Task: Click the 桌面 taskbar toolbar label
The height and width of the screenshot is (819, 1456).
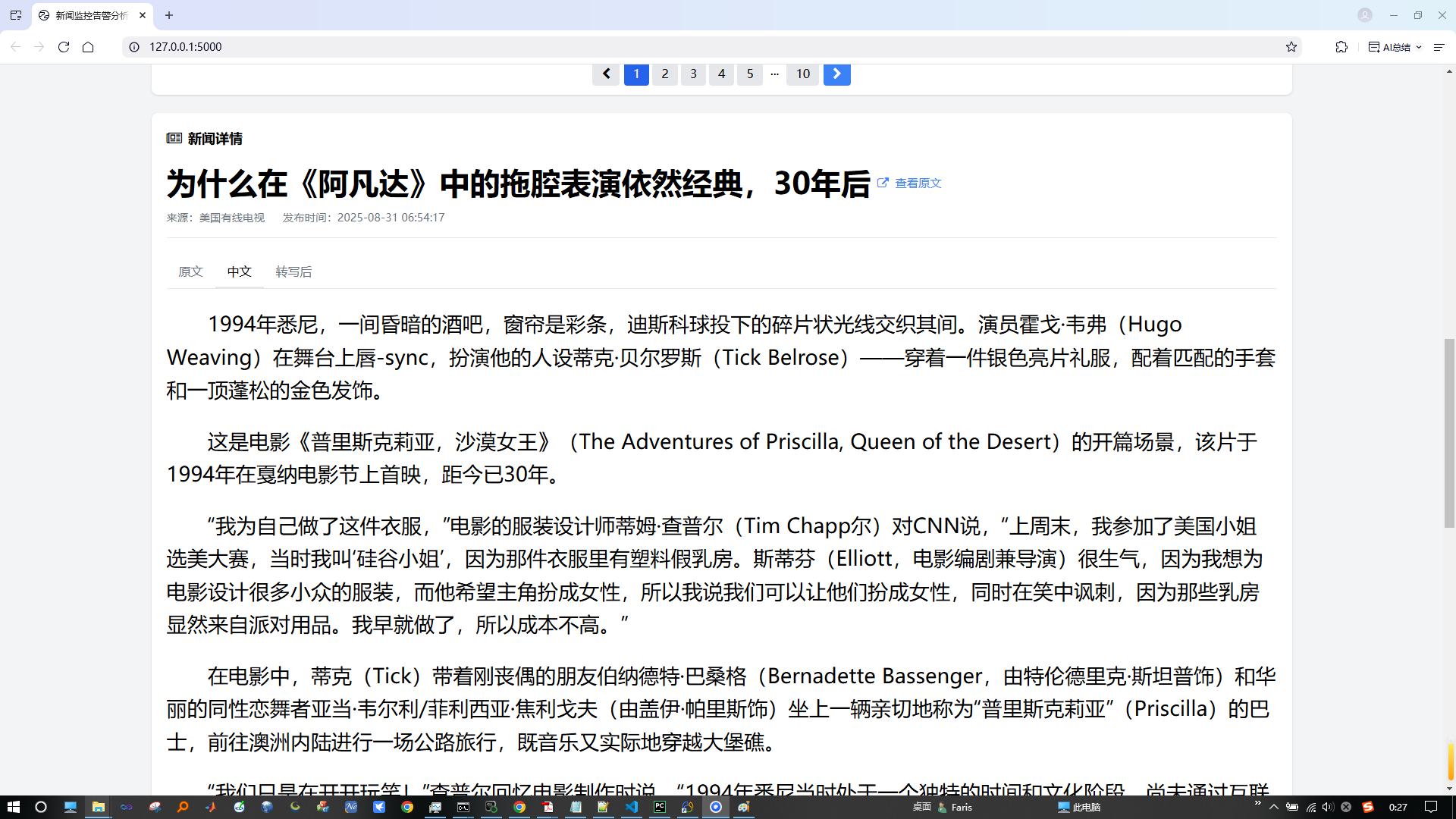Action: pyautogui.click(x=921, y=807)
